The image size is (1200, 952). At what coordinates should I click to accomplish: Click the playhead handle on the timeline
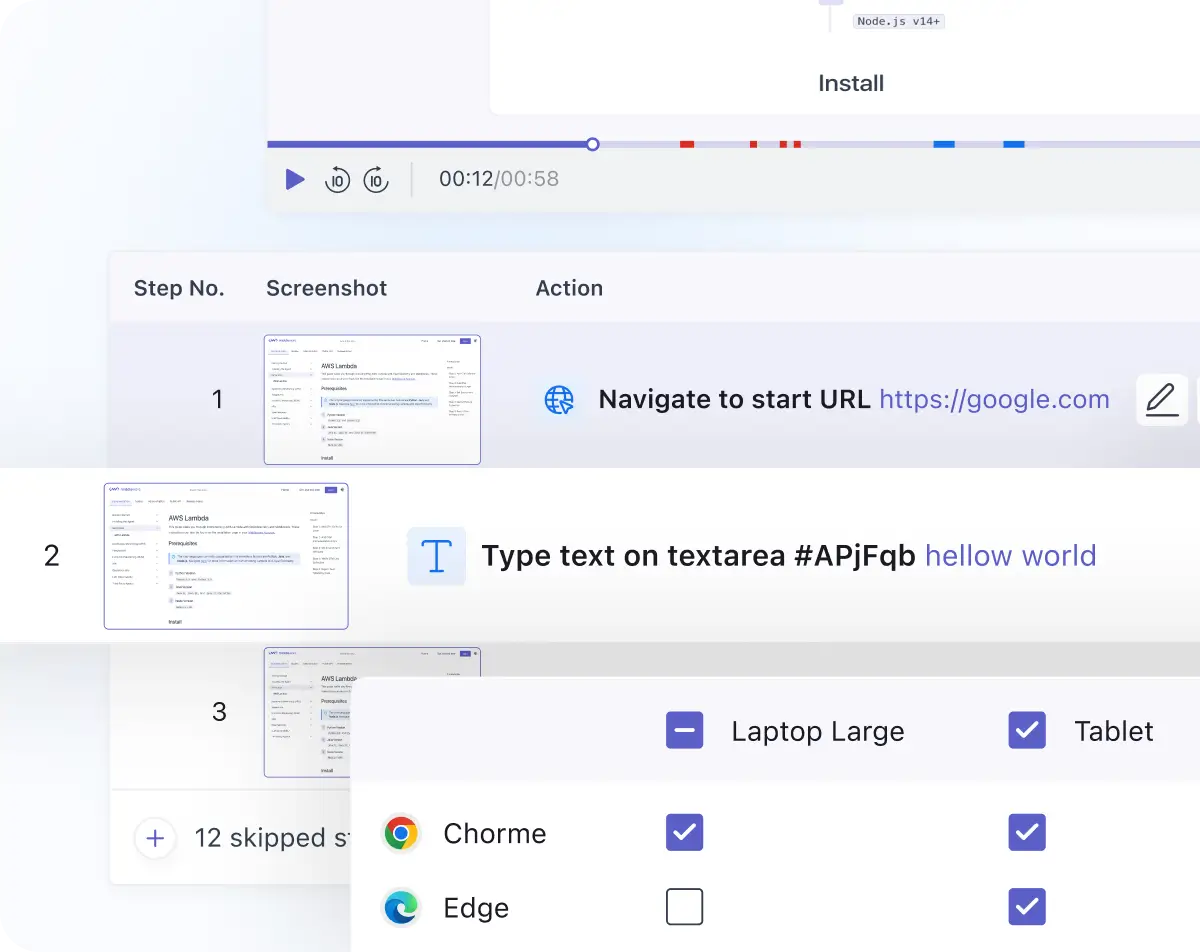(592, 145)
